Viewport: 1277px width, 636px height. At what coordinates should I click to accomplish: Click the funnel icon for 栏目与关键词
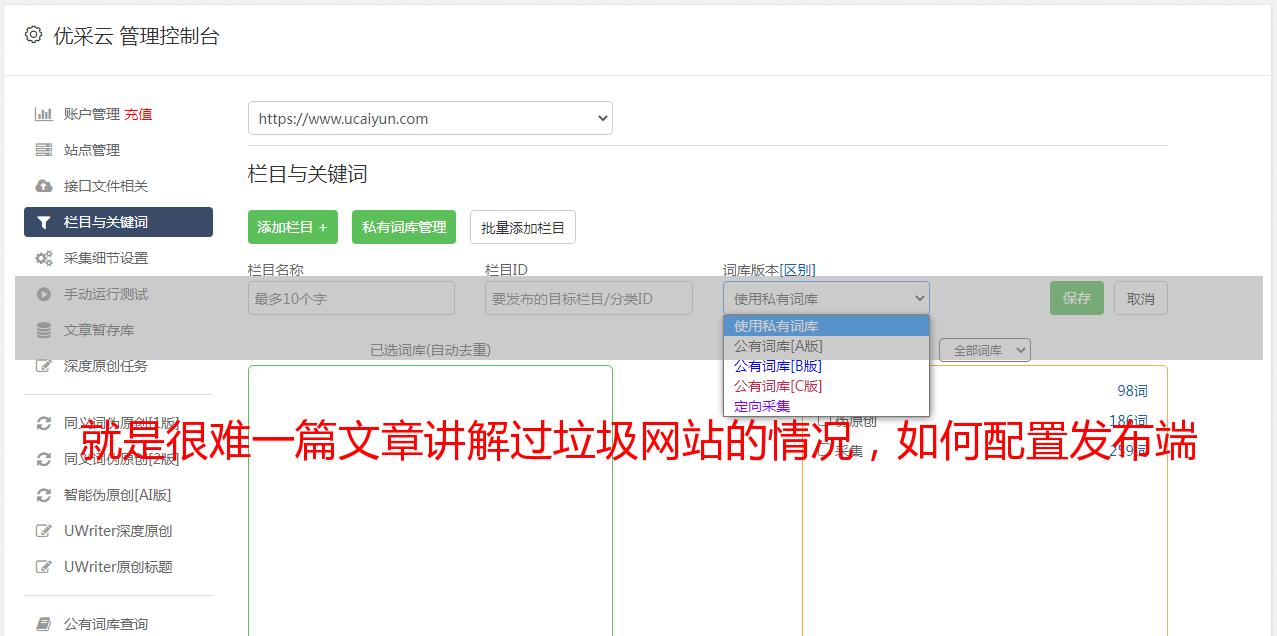[43, 222]
